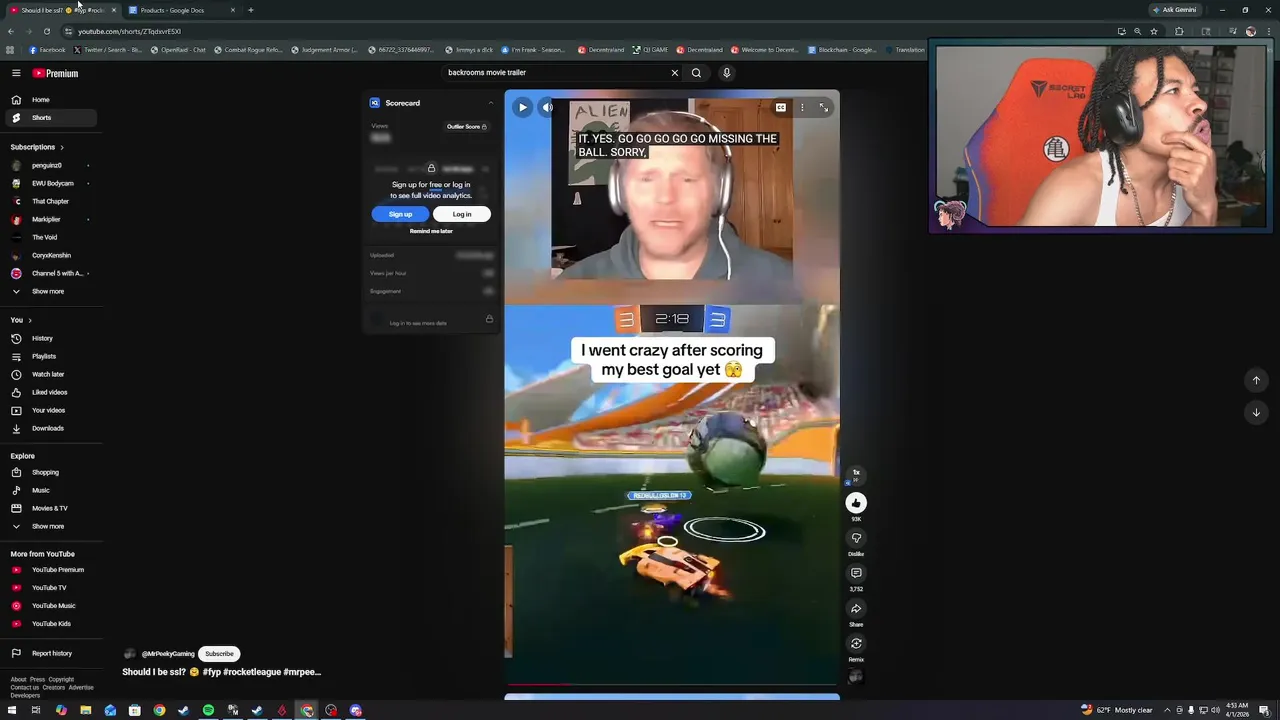Image resolution: width=1280 pixels, height=720 pixels.
Task: Seek on the Short's red progress bar
Action: (672, 685)
